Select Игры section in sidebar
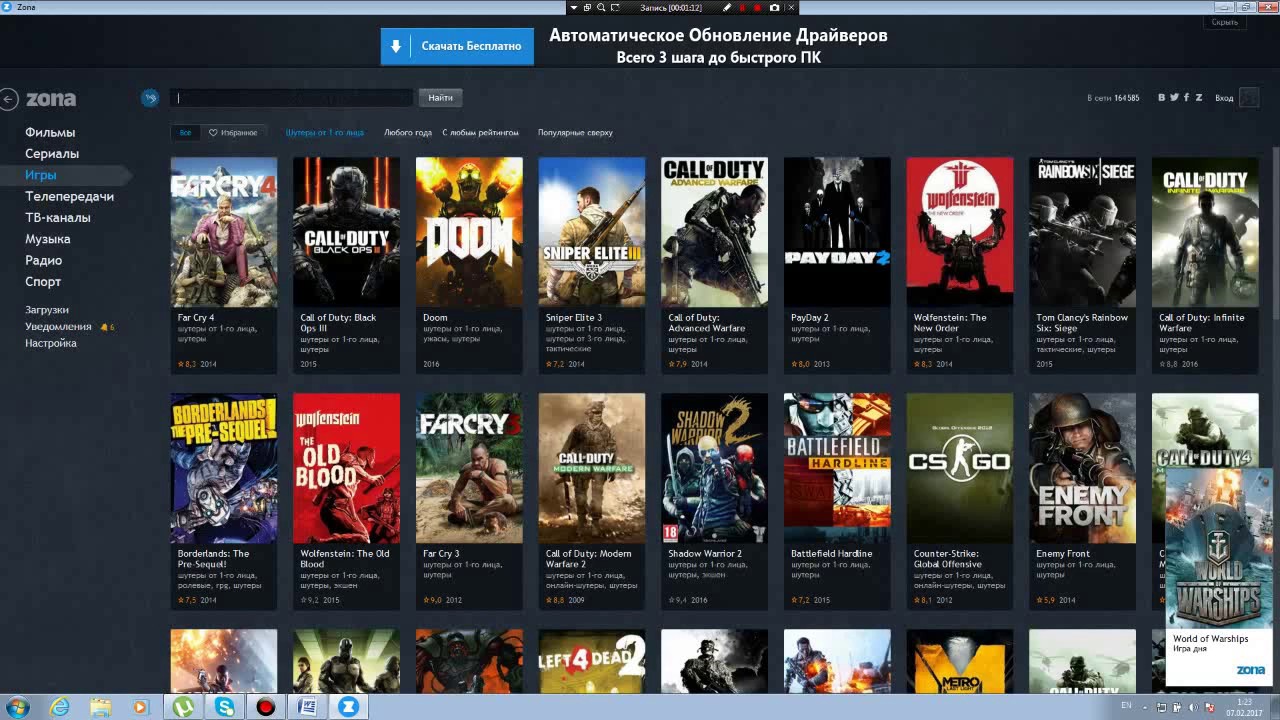The image size is (1280, 720). click(41, 175)
